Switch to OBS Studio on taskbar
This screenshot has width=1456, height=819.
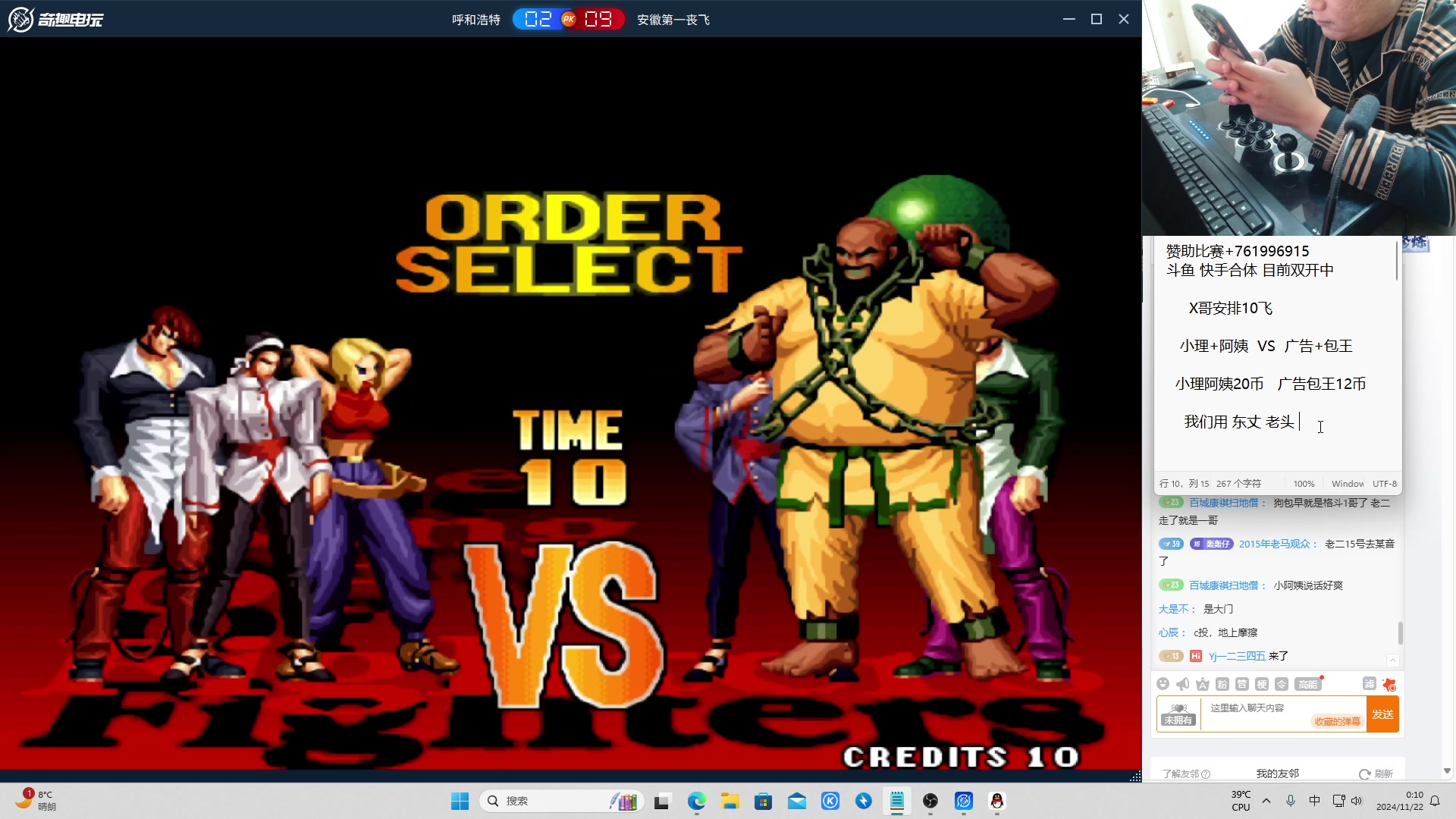930,801
